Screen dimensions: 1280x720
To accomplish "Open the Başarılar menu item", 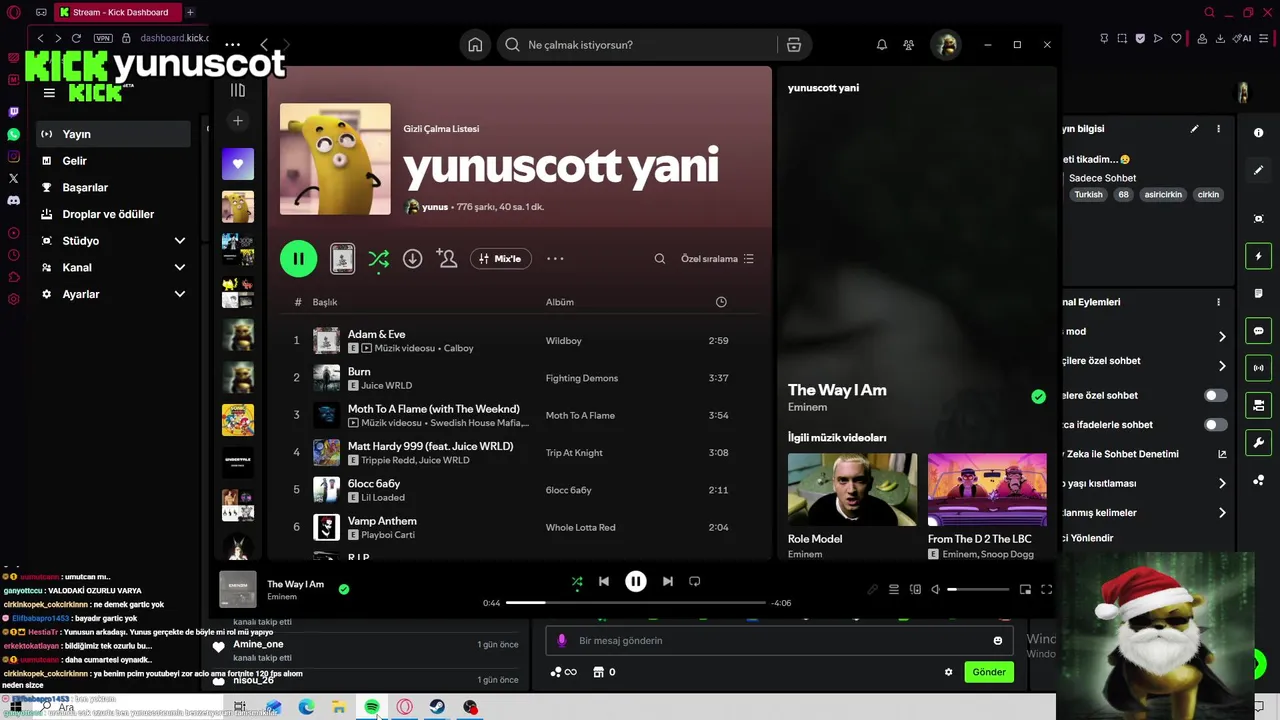I will 113,187.
